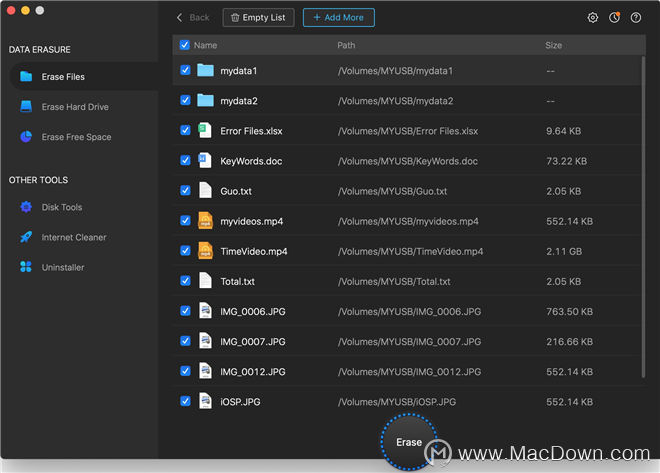660x473 pixels.
Task: Click the 73.22 KB size value
Action: pyautogui.click(x=567, y=161)
